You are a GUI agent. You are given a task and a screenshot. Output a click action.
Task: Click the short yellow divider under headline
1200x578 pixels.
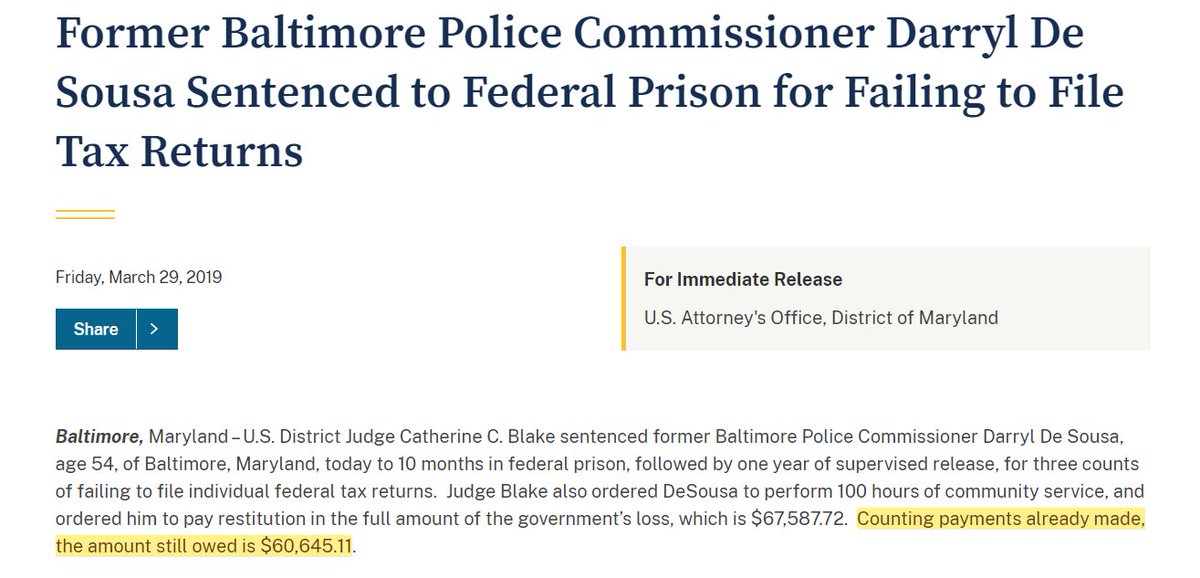coord(85,214)
